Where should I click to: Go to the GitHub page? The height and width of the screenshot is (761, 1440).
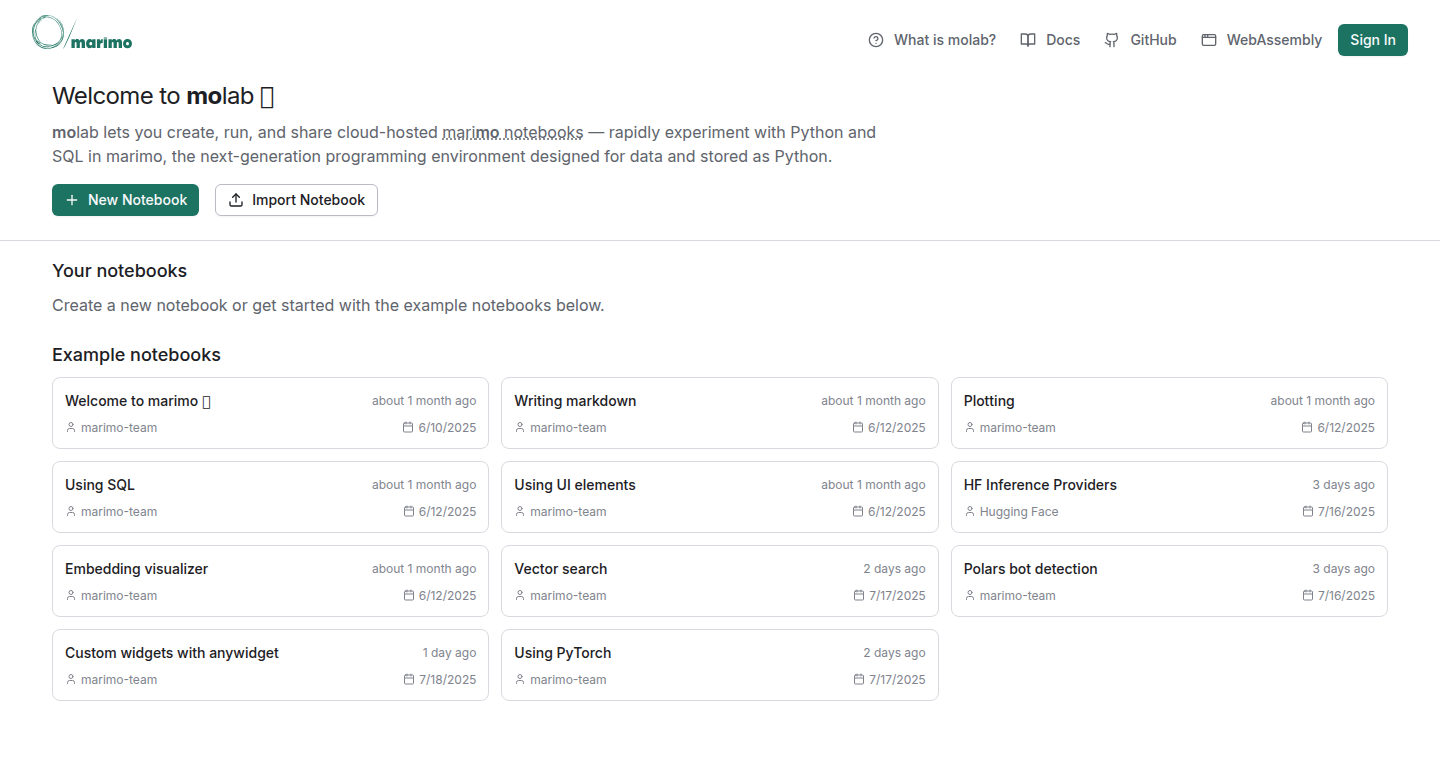1140,40
